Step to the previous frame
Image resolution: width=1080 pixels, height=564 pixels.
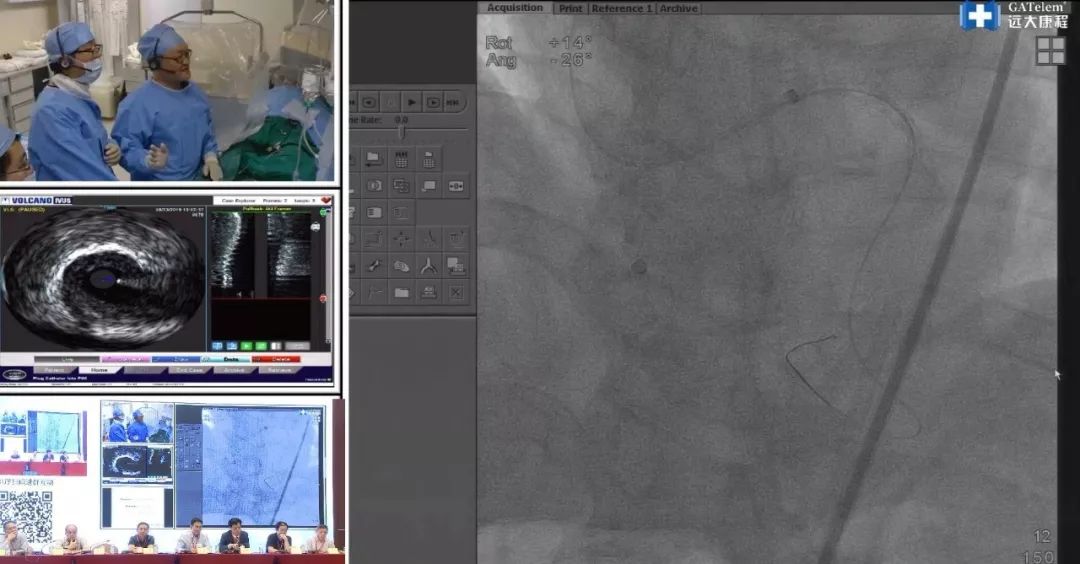(368, 102)
